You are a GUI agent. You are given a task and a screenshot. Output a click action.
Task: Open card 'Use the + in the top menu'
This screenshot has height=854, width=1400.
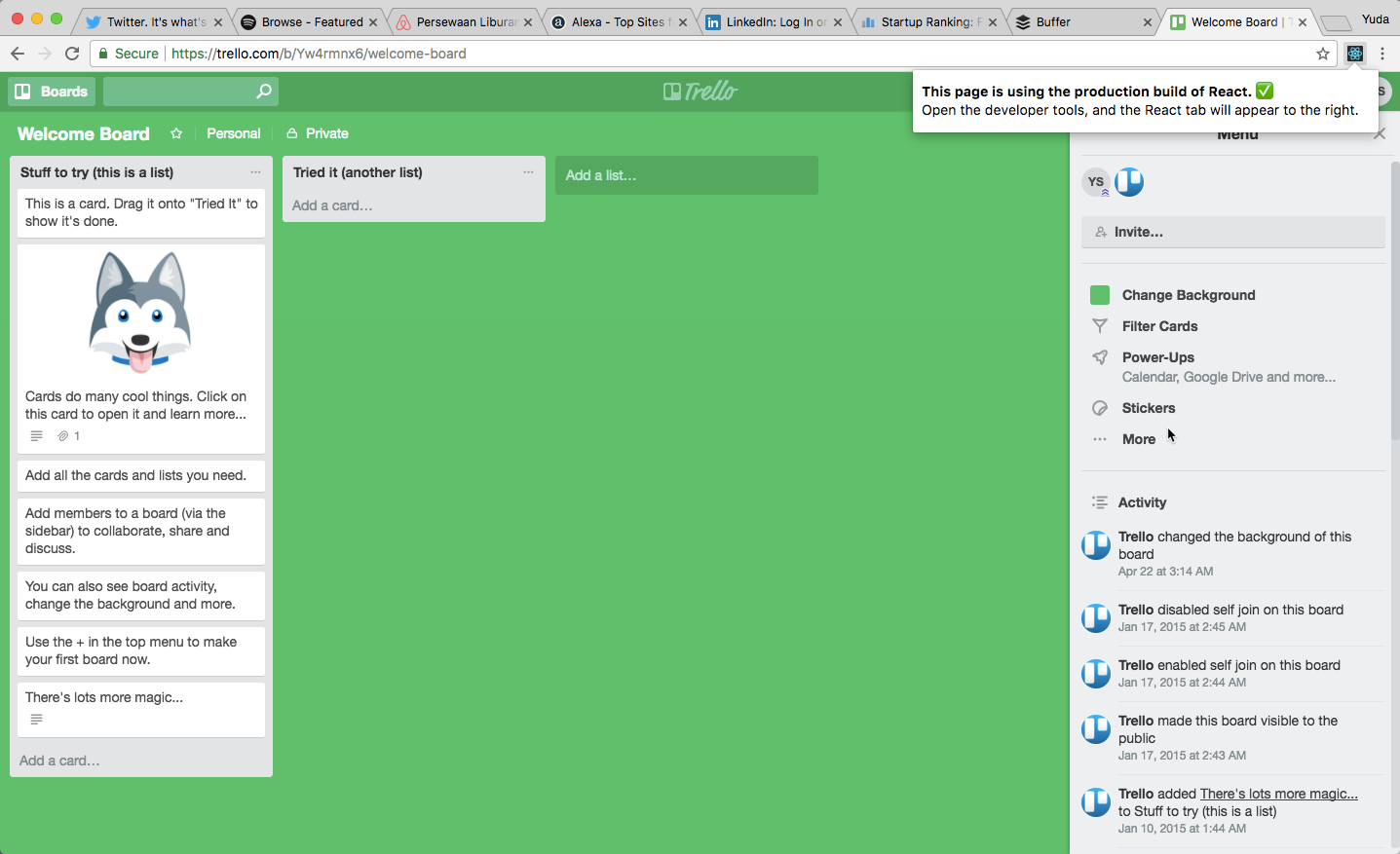pyautogui.click(x=141, y=650)
